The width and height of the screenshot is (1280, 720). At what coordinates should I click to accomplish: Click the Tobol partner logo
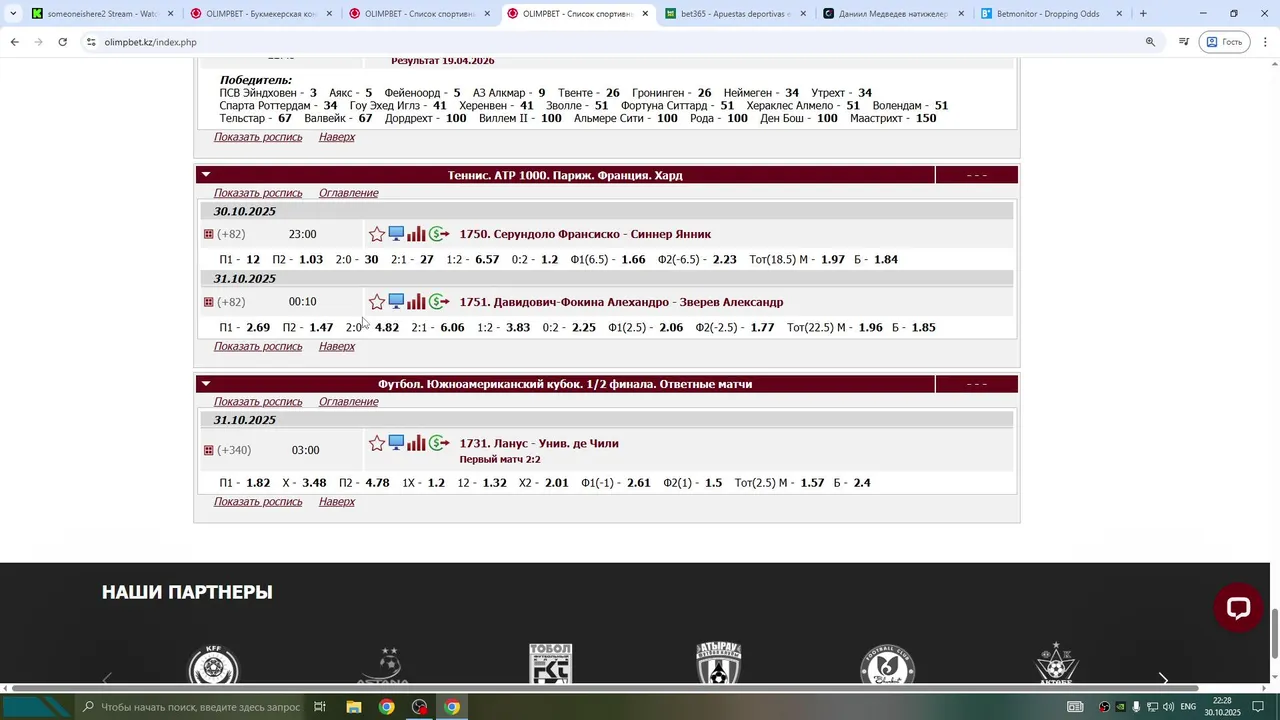(551, 664)
